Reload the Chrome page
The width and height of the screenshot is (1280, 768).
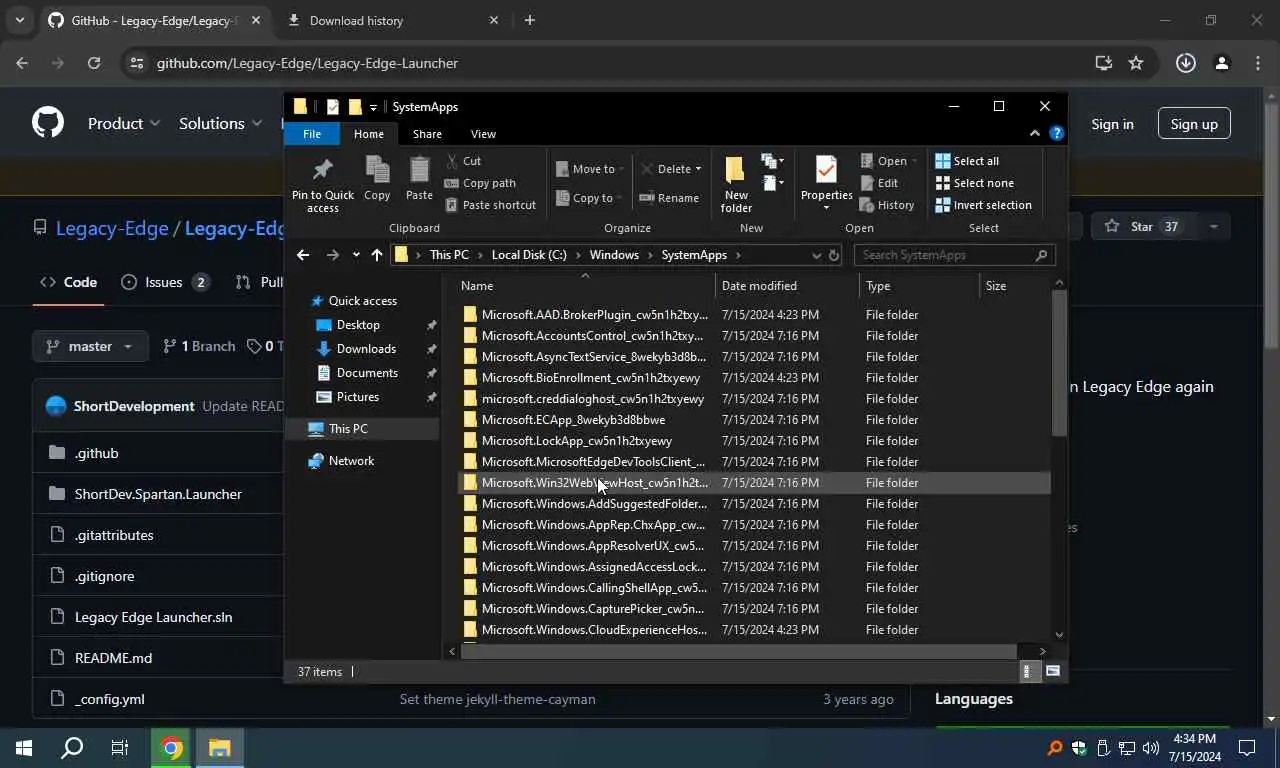(x=93, y=63)
